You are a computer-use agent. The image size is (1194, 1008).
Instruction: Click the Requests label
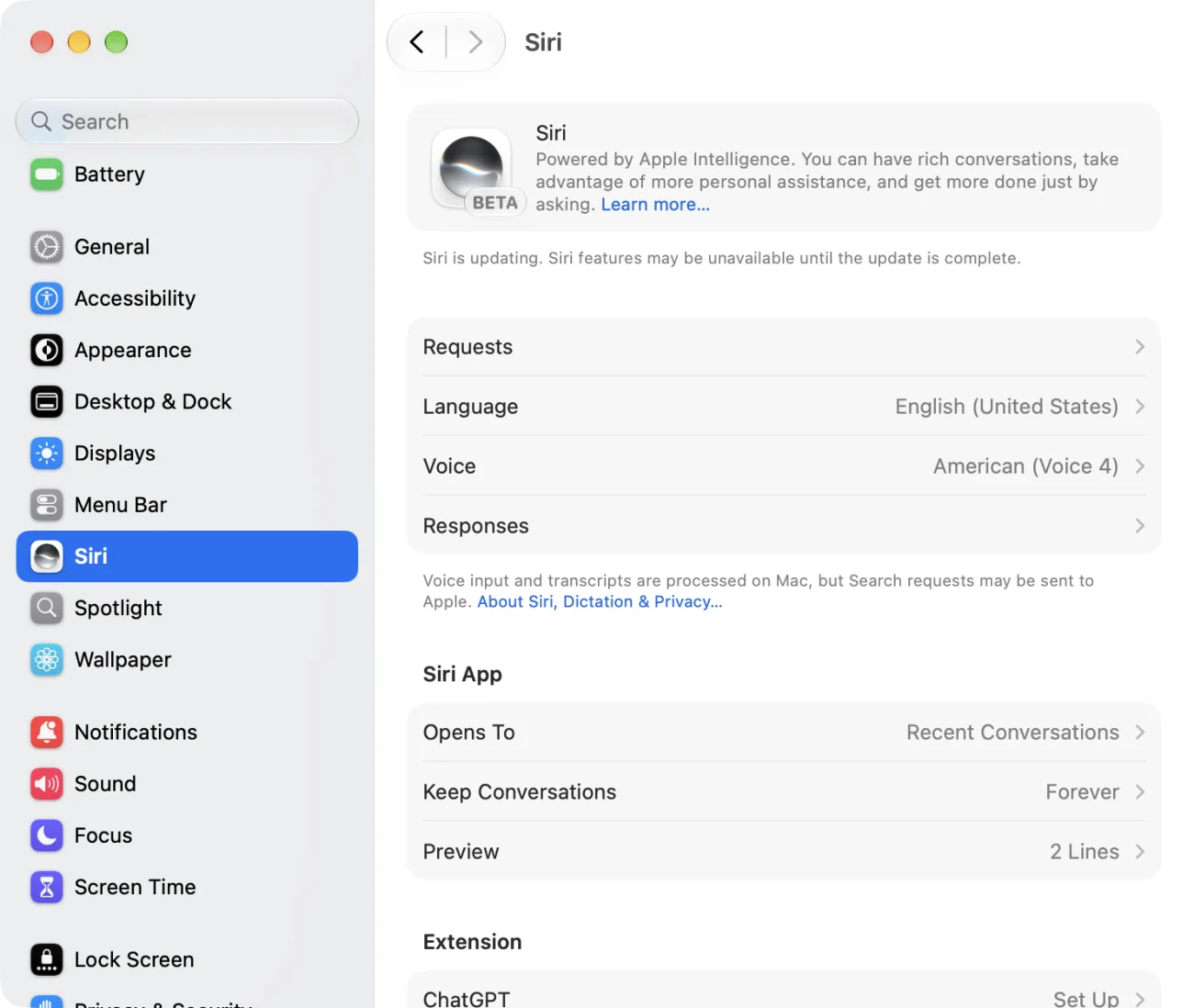point(467,347)
